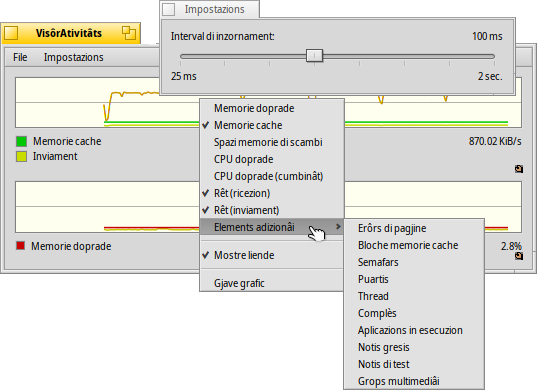The image size is (537, 390).
Task: Click the 870.02 KiB/s value
Action: pos(495,141)
